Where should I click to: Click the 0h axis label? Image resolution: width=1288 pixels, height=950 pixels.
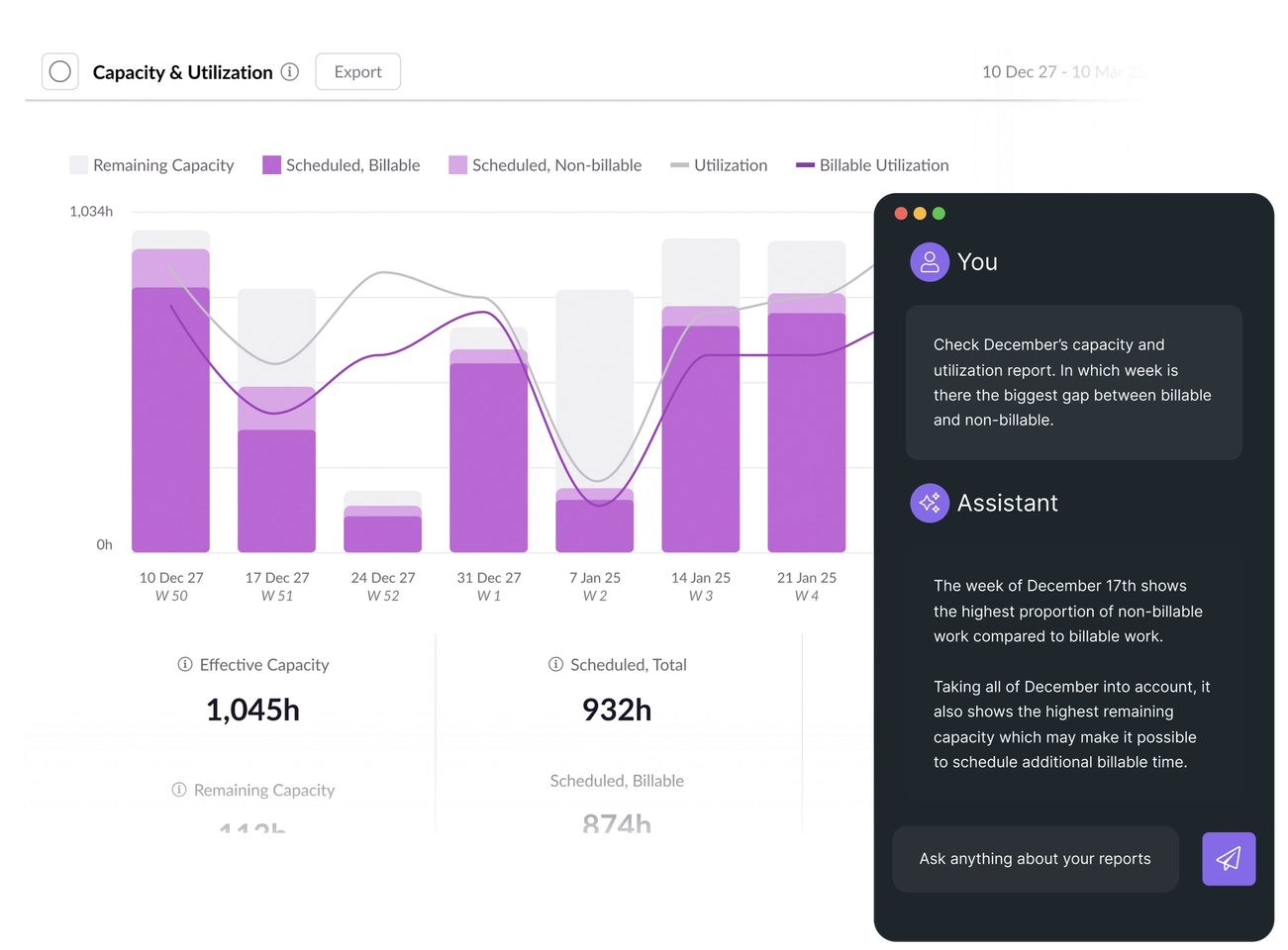coord(104,544)
